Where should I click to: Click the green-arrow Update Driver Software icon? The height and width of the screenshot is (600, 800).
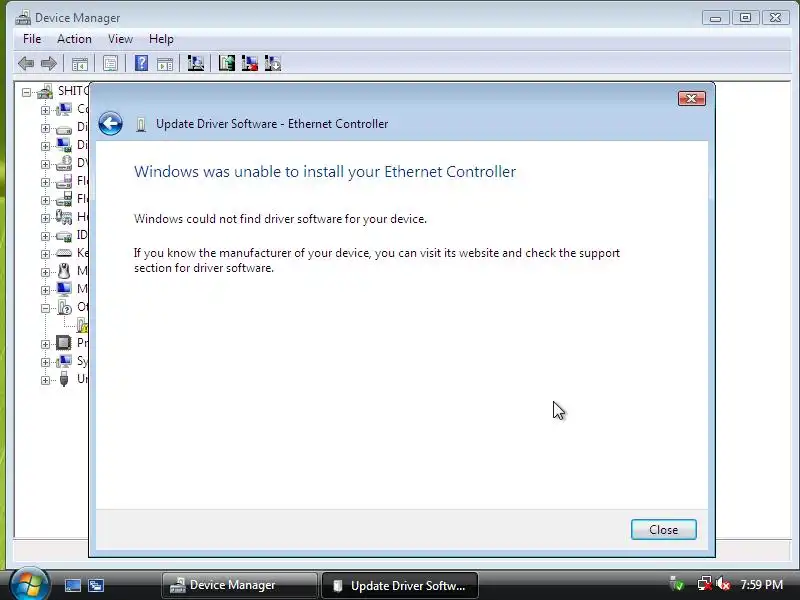(x=227, y=63)
